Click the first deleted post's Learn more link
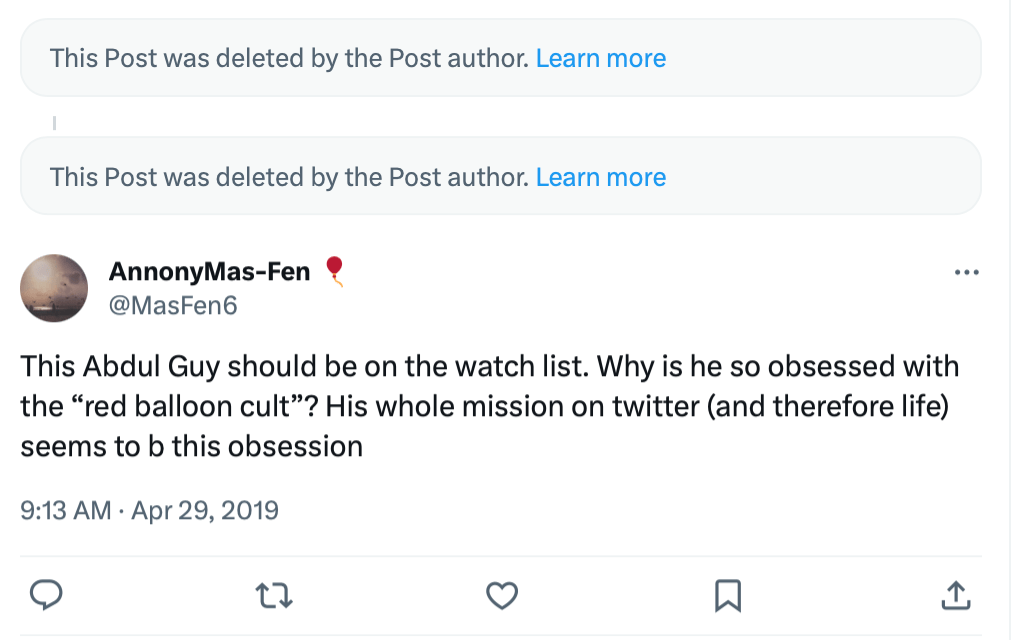Image resolution: width=1018 pixels, height=640 pixels. [x=600, y=58]
